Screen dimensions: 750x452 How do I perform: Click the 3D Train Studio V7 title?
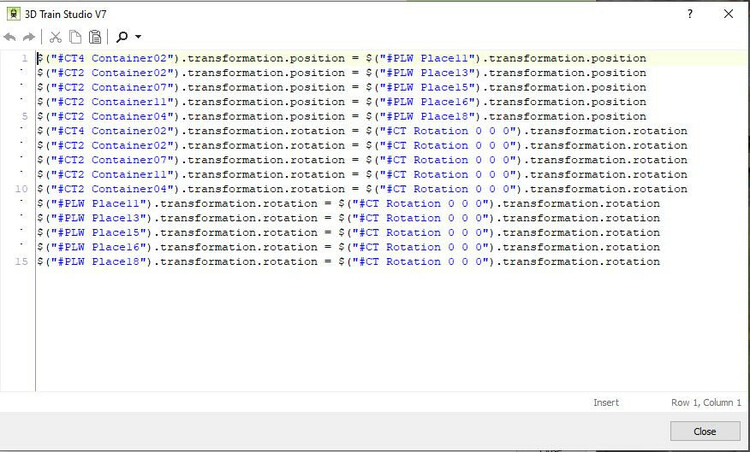click(66, 14)
